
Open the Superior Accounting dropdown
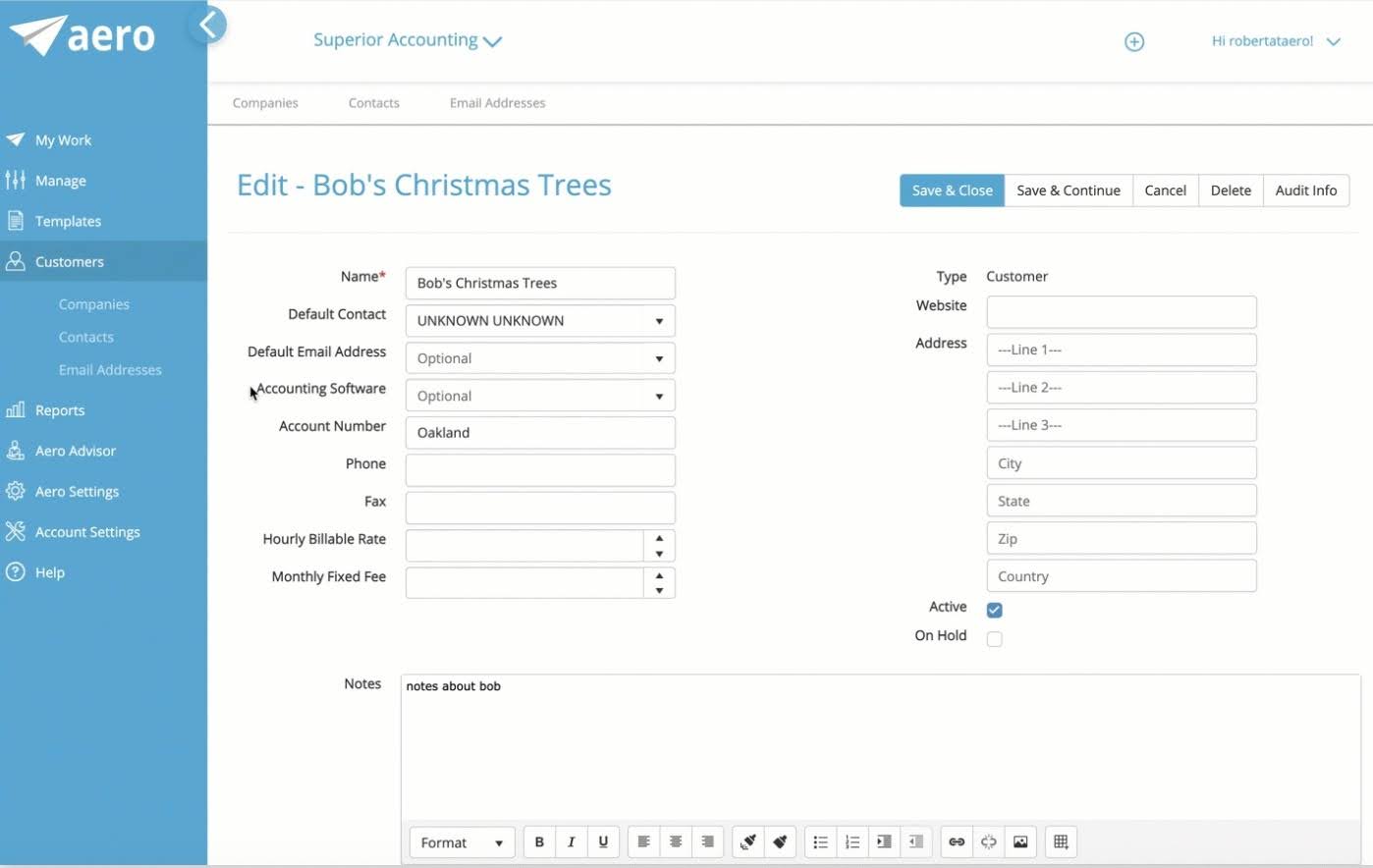tap(408, 40)
